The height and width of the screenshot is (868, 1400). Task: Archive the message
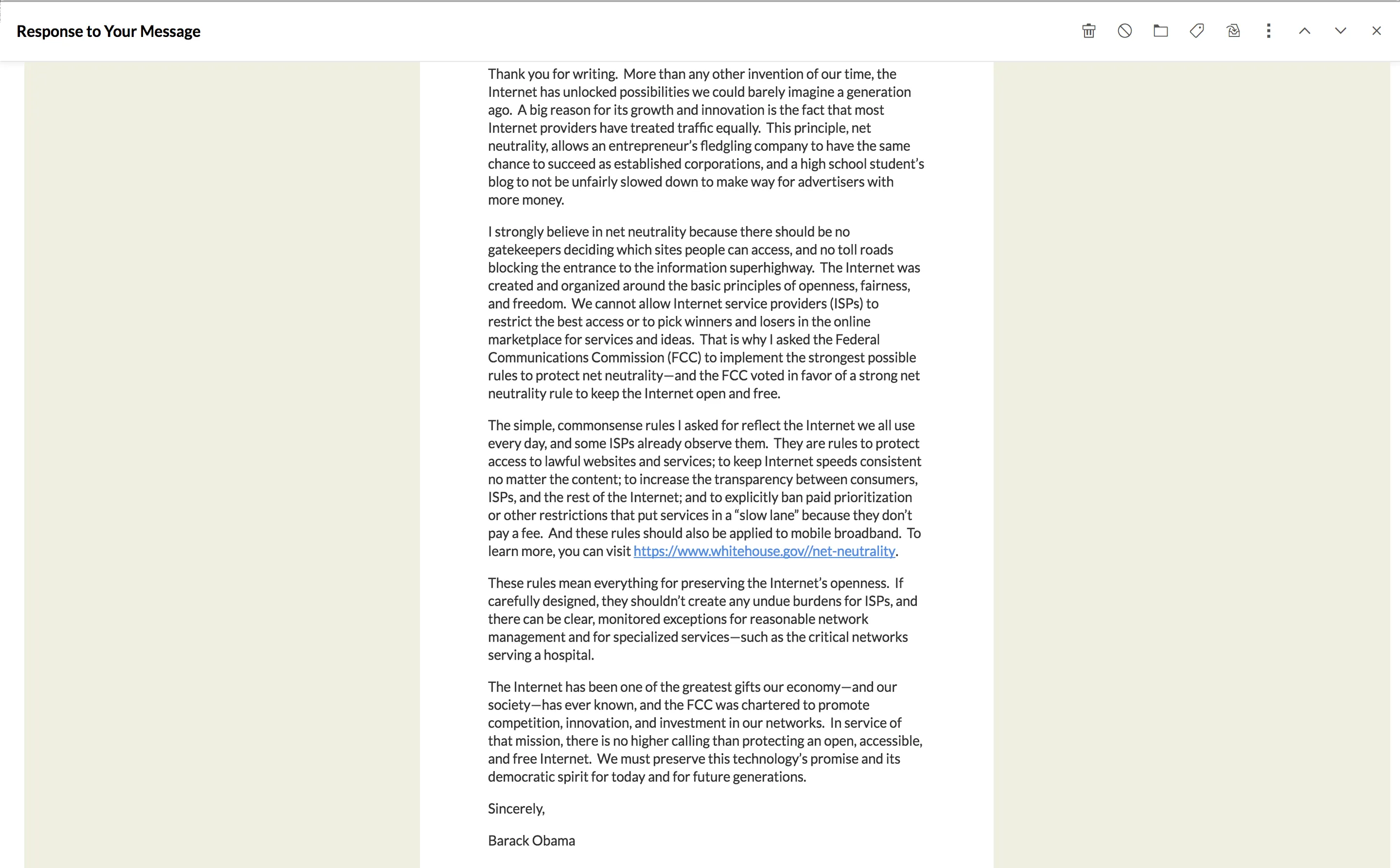[1233, 31]
